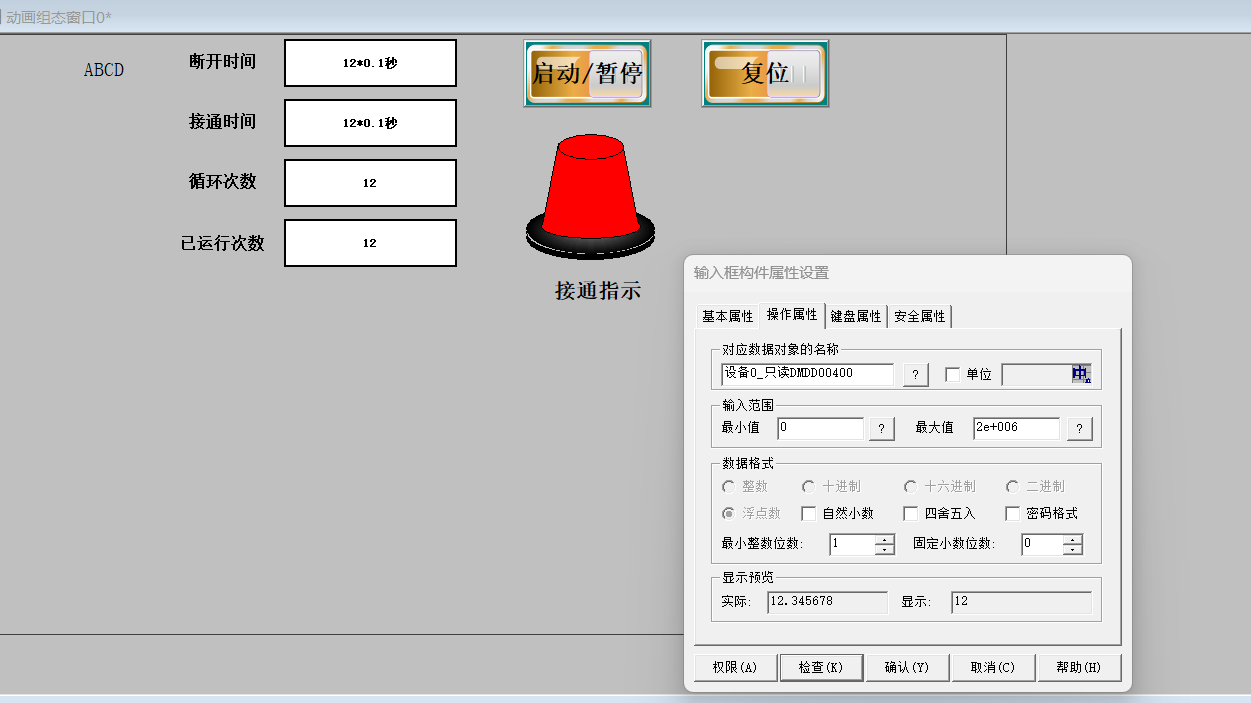Toggle the 四舍五入 checkbox
The height and width of the screenshot is (703, 1251).
tap(910, 514)
